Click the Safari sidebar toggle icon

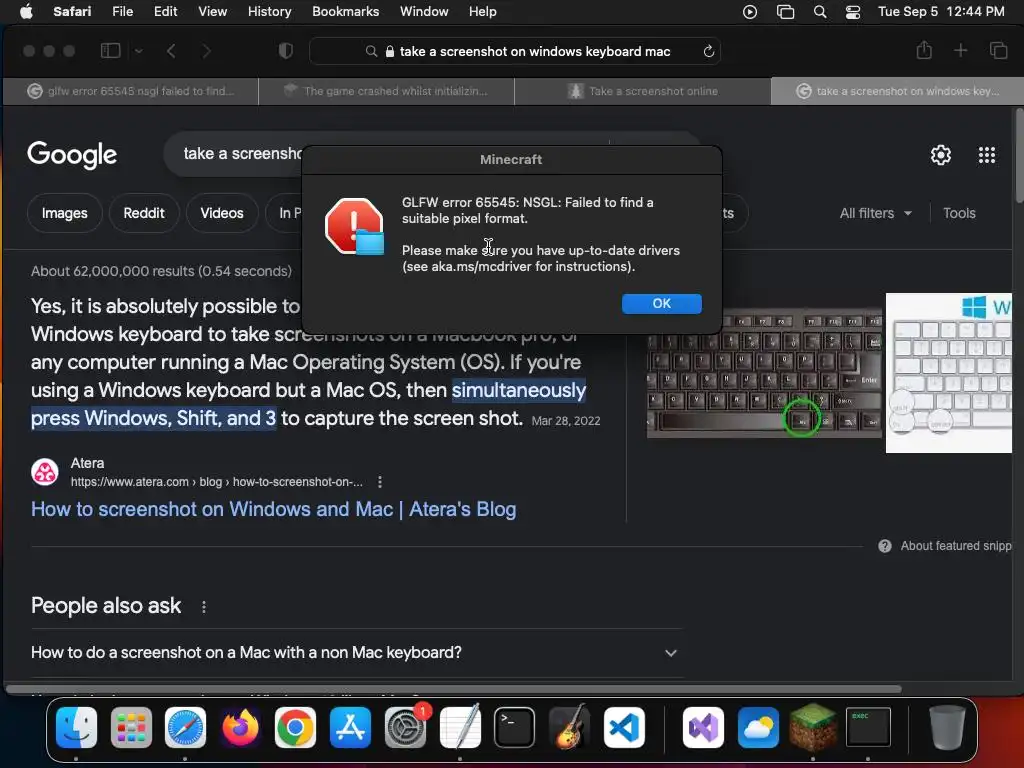(x=110, y=50)
